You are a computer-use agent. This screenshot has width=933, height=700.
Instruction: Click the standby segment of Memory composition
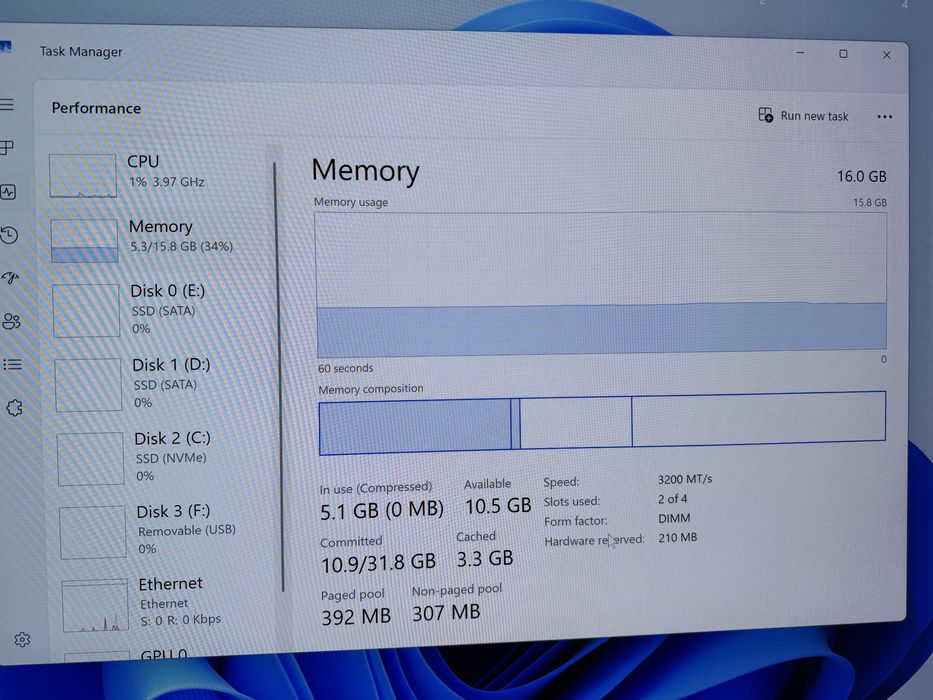pyautogui.click(x=575, y=423)
